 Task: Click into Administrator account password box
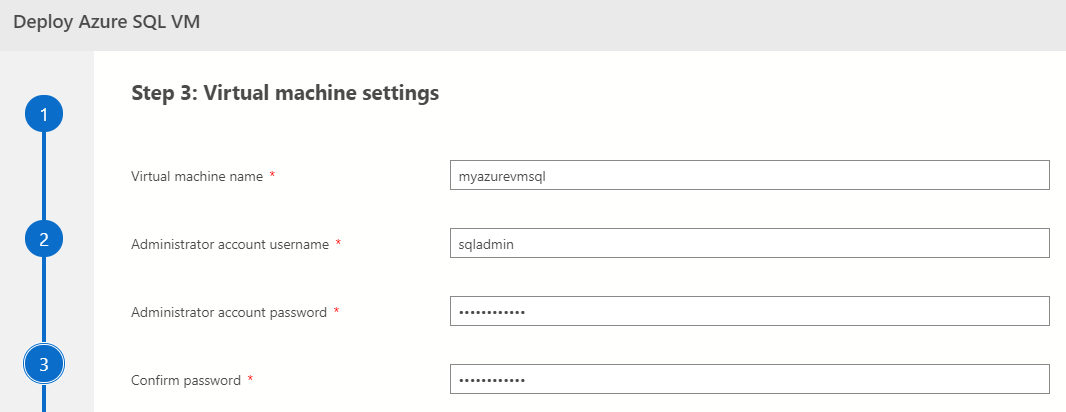[x=749, y=311]
